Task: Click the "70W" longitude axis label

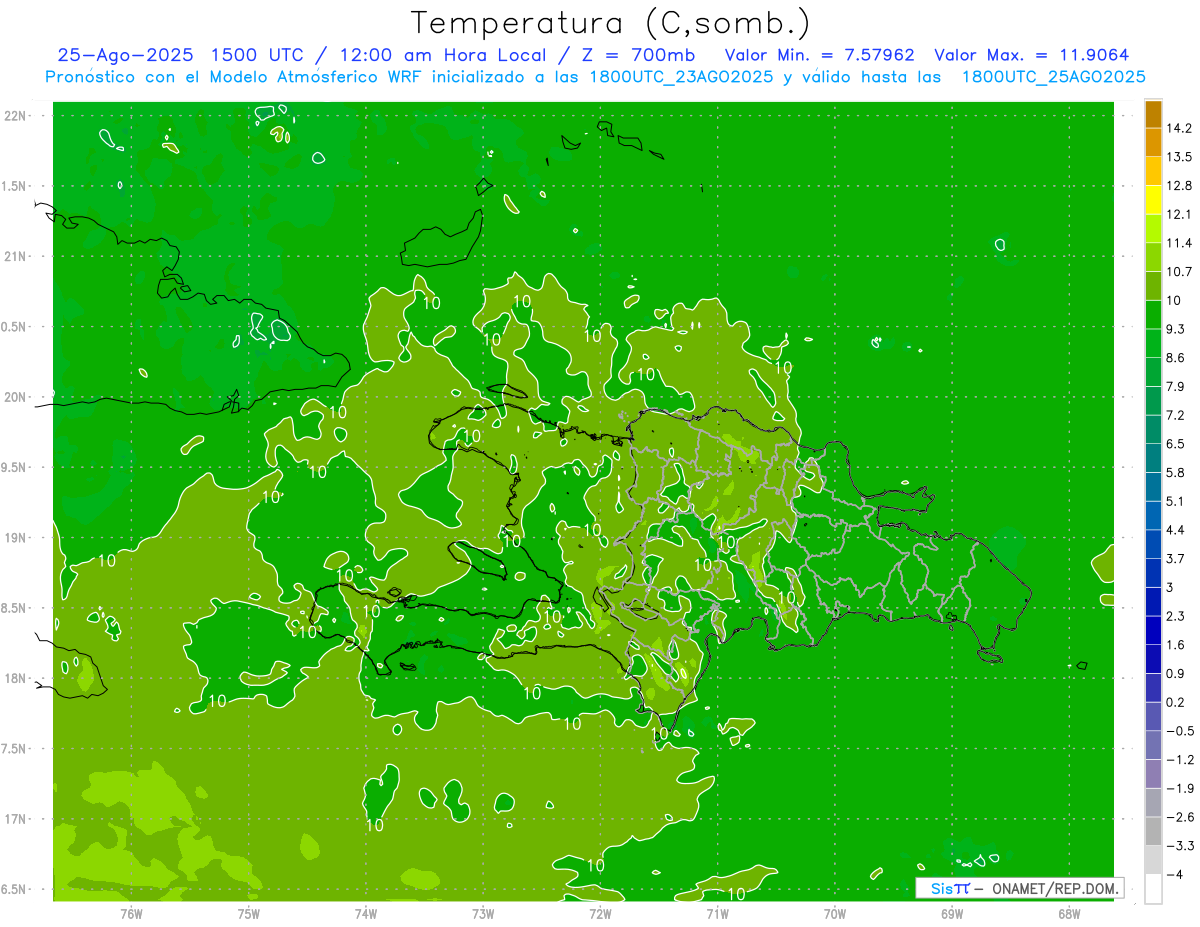Action: click(835, 914)
